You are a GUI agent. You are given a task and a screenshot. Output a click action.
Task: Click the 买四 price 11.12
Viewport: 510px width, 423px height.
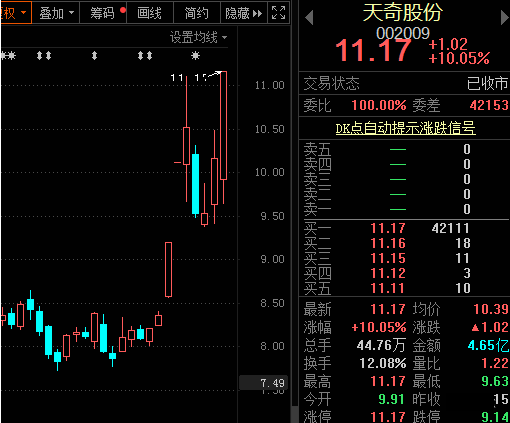tap(388, 273)
